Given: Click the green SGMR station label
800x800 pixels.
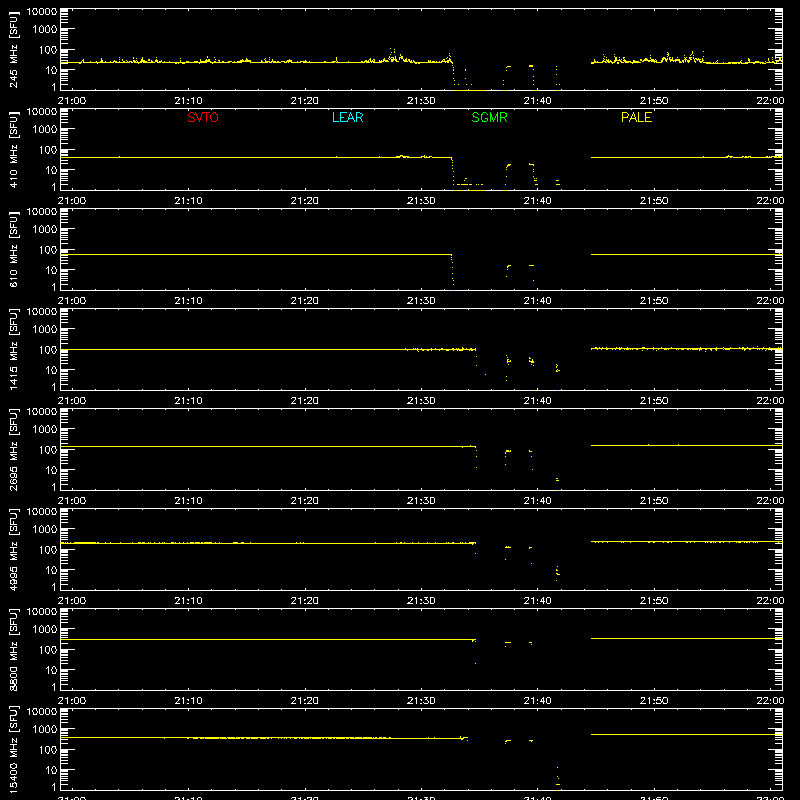Looking at the screenshot, I should 489,117.
